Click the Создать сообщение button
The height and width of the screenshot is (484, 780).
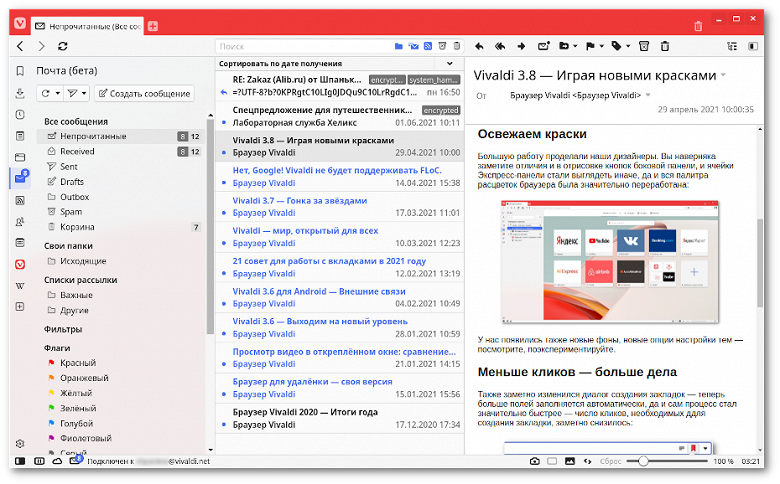click(x=144, y=94)
